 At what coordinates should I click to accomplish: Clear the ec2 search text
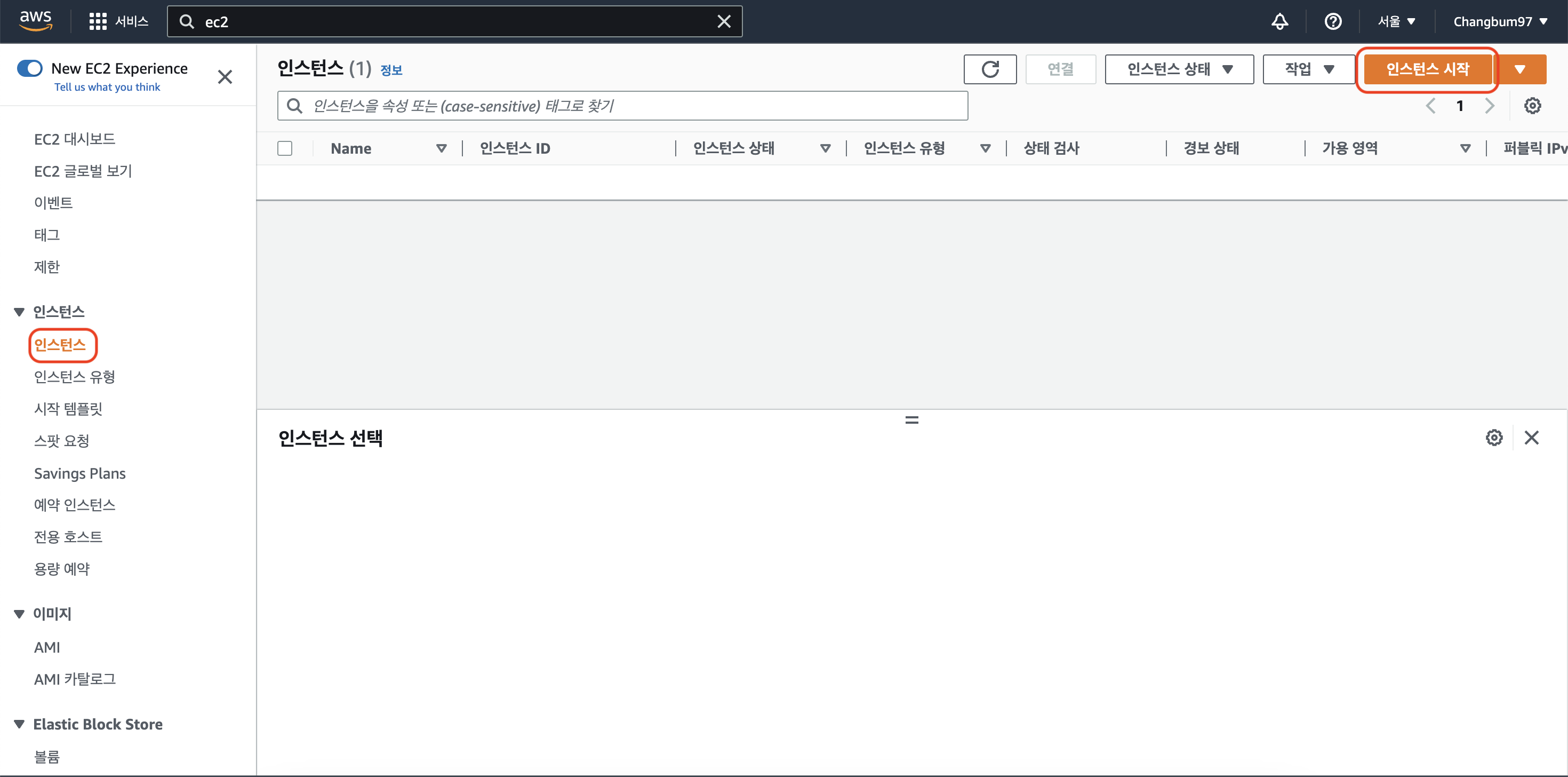click(724, 22)
